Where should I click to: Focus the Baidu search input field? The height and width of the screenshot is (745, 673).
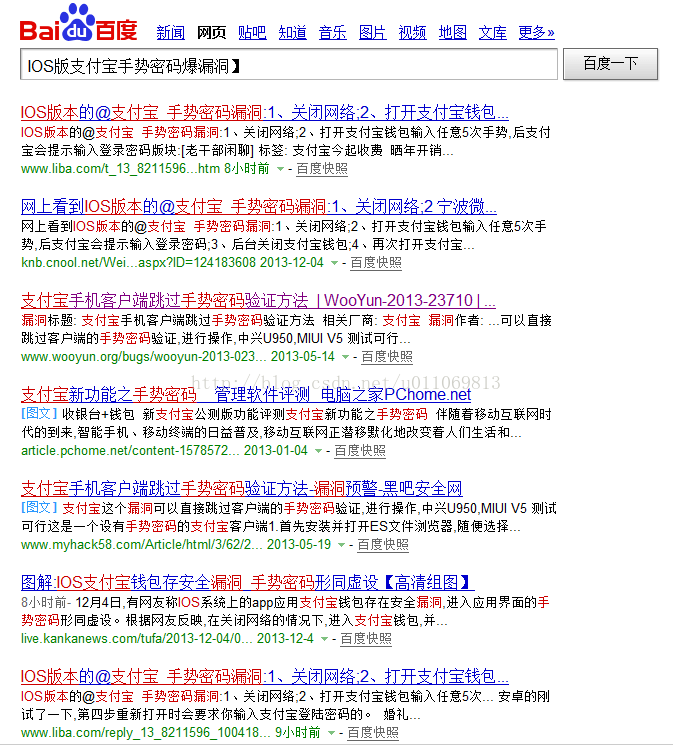[289, 64]
